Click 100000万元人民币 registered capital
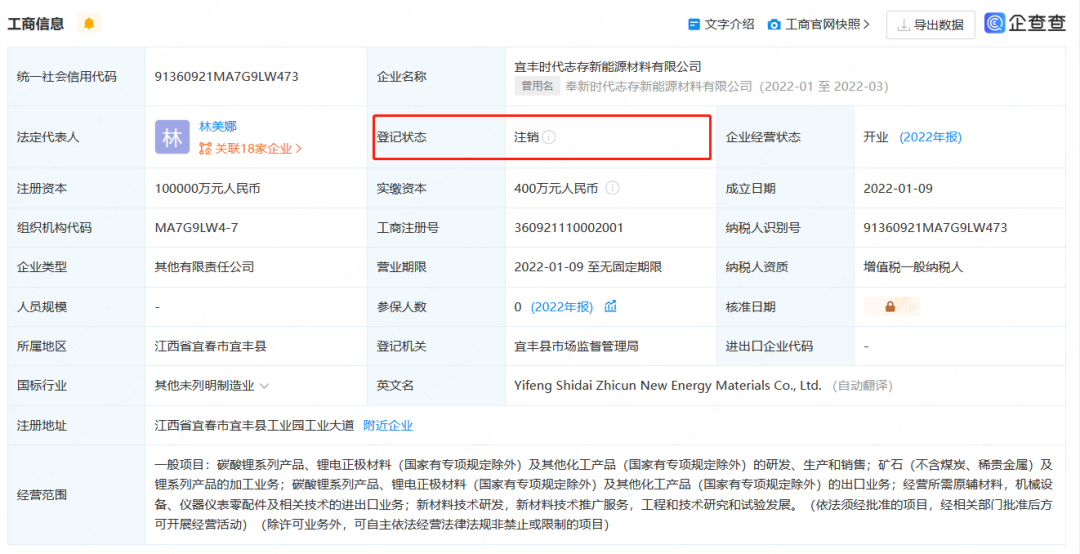 pyautogui.click(x=207, y=188)
